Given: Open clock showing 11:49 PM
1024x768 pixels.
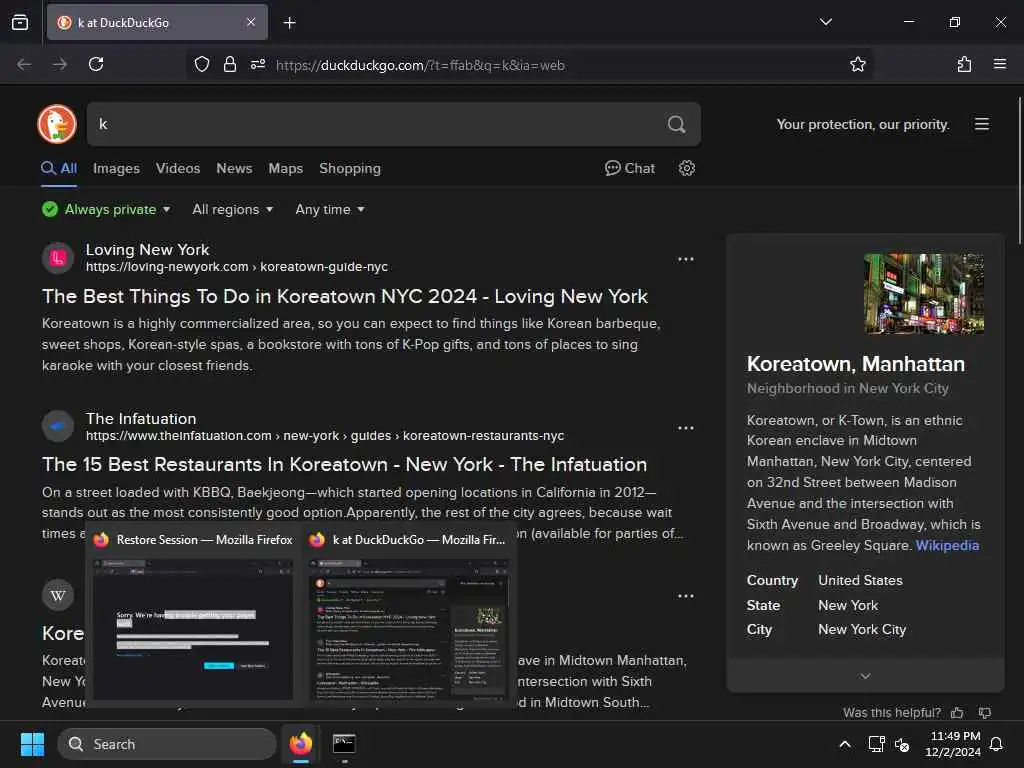Looking at the screenshot, I should 953,744.
